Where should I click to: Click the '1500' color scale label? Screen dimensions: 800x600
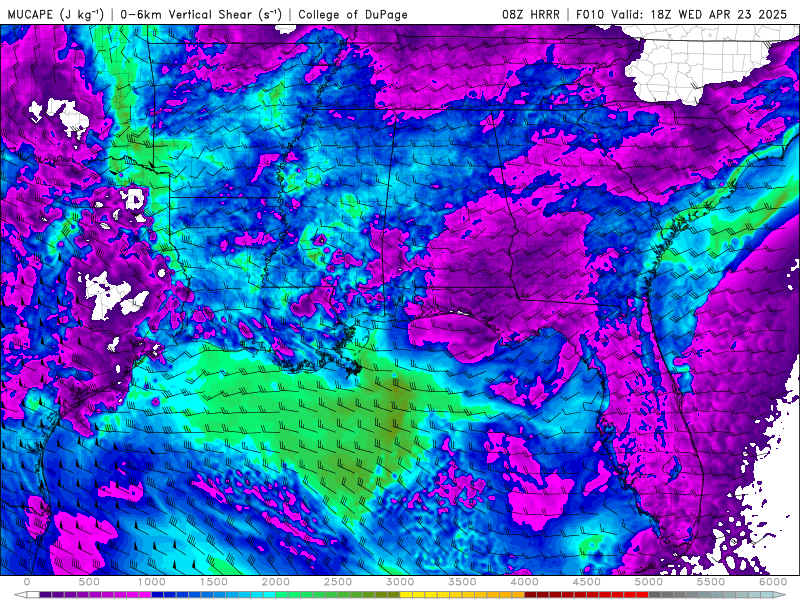(x=214, y=582)
